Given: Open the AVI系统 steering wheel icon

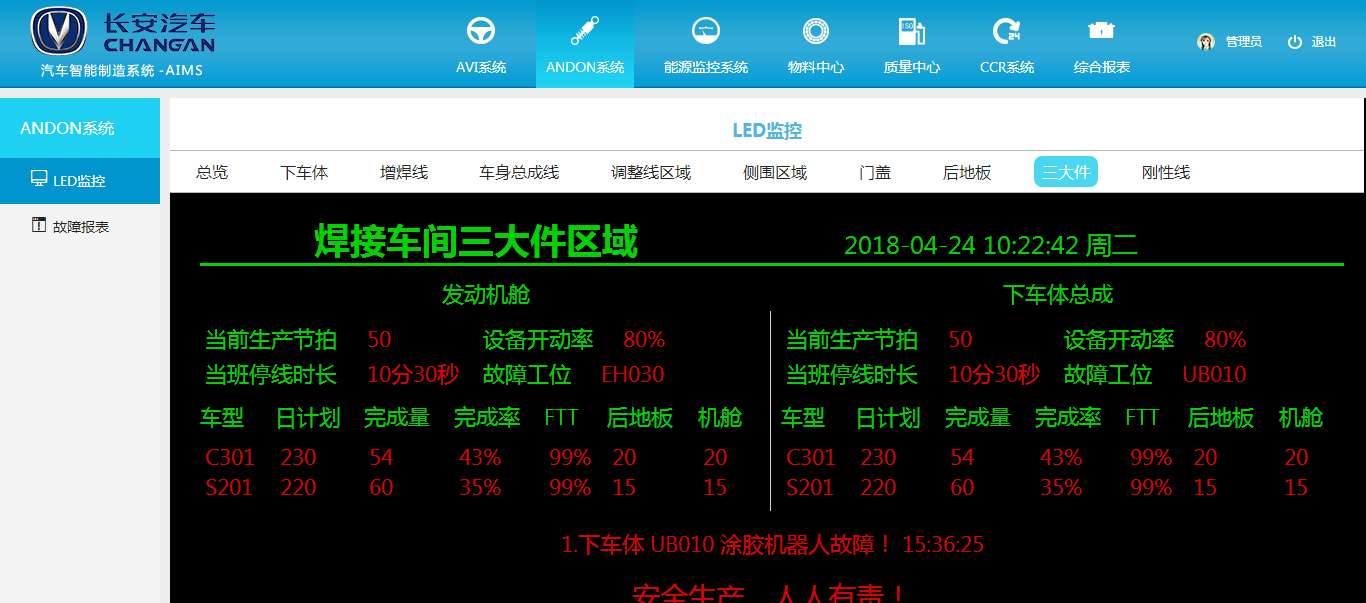Looking at the screenshot, I should coord(481,31).
